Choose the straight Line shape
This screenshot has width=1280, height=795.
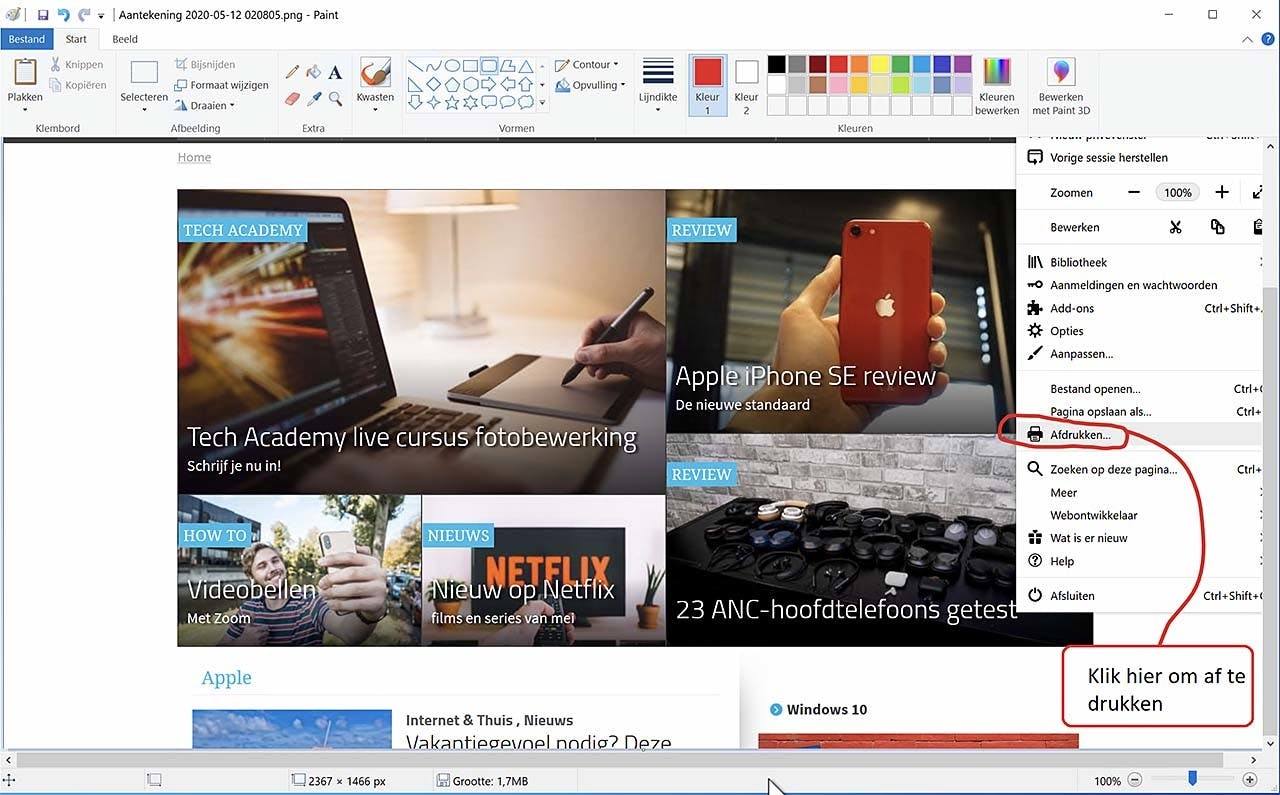click(x=416, y=65)
